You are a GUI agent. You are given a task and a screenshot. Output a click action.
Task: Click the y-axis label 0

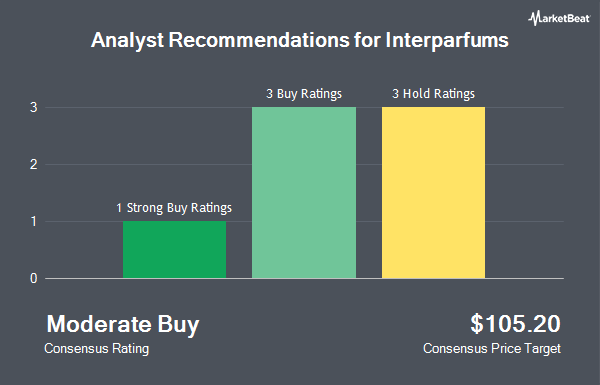pyautogui.click(x=34, y=279)
